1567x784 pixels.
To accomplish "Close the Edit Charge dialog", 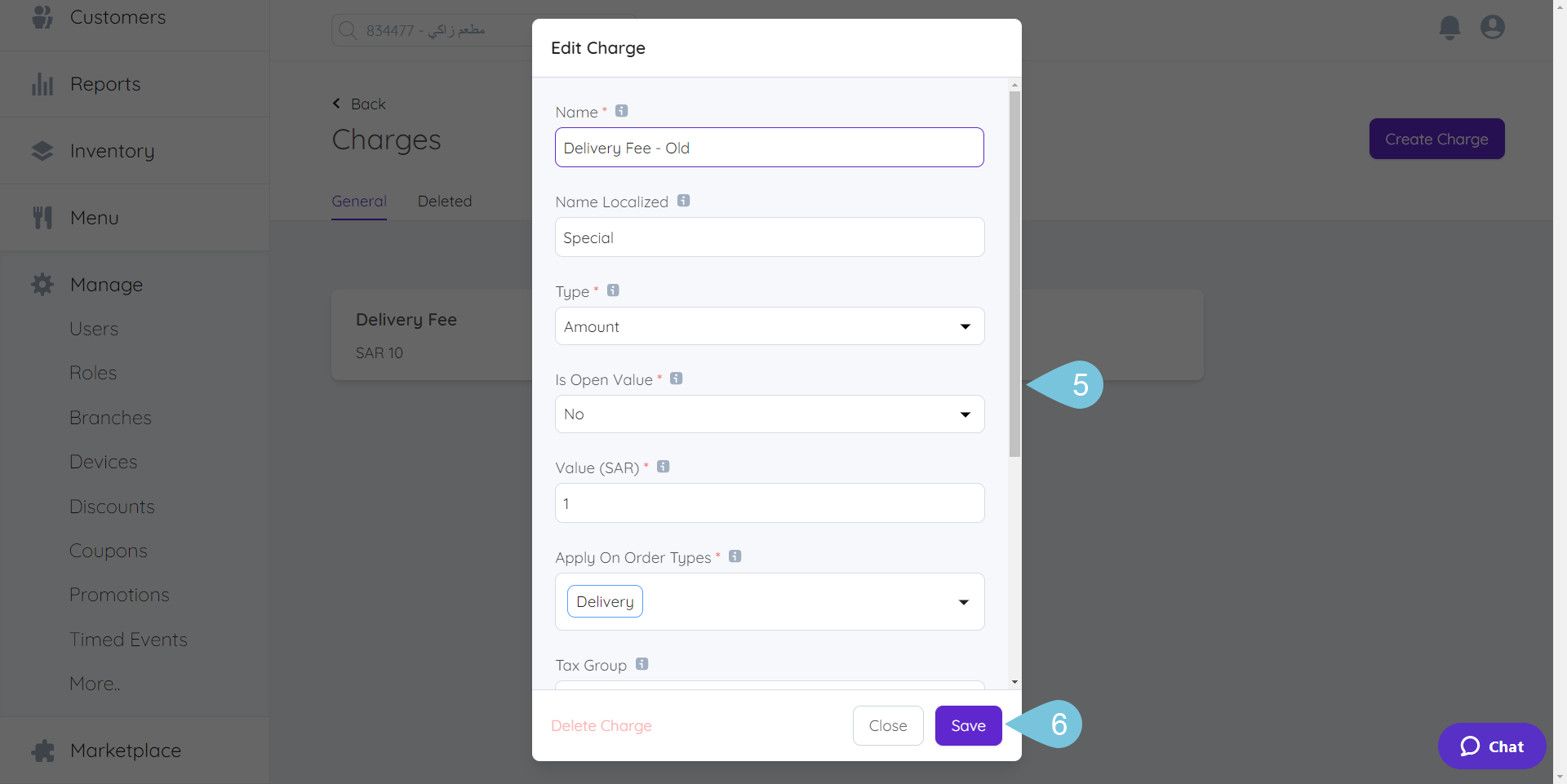I will pyautogui.click(x=888, y=726).
